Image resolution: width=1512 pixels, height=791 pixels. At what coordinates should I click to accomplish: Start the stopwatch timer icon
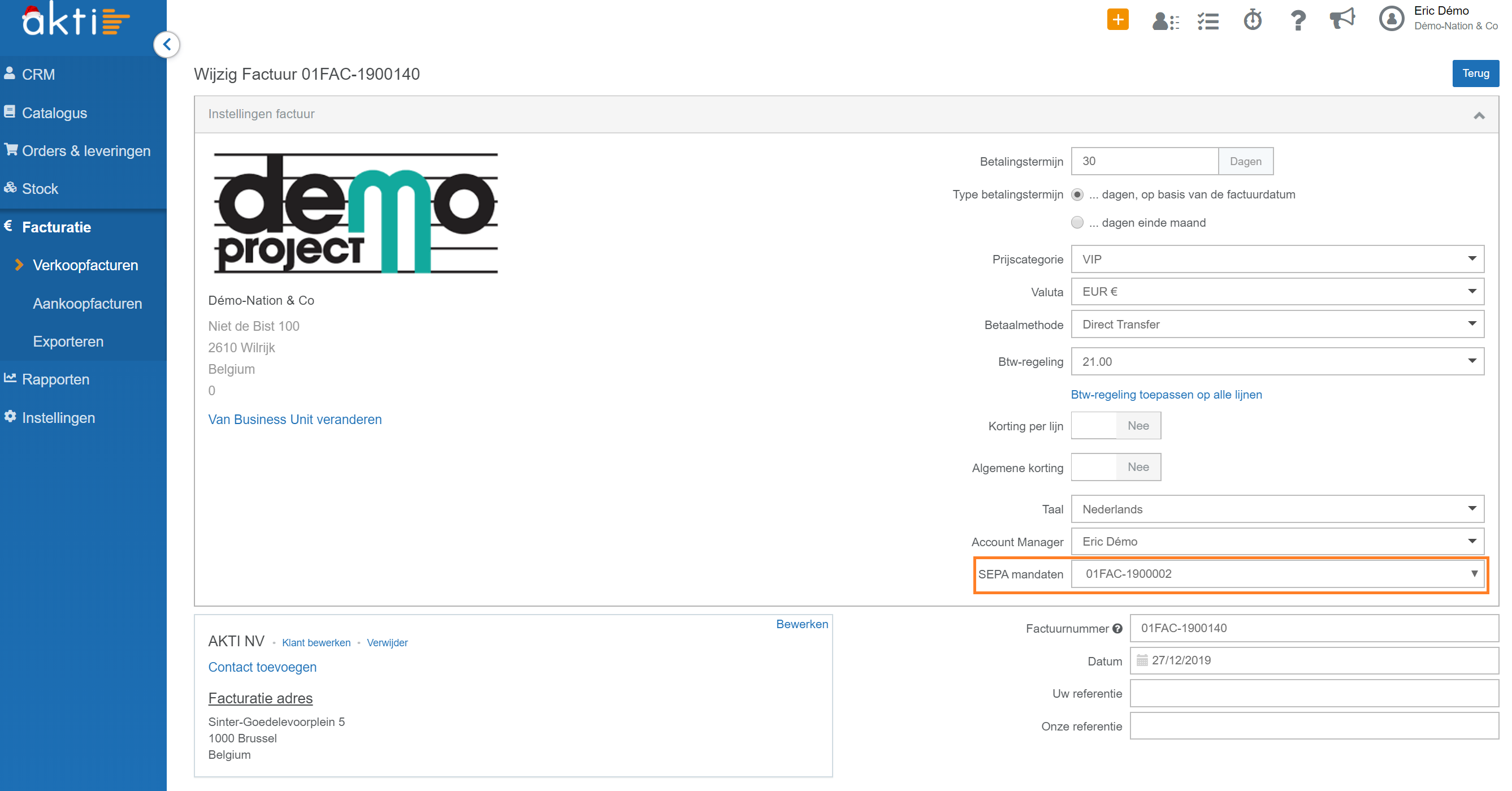pos(1253,20)
